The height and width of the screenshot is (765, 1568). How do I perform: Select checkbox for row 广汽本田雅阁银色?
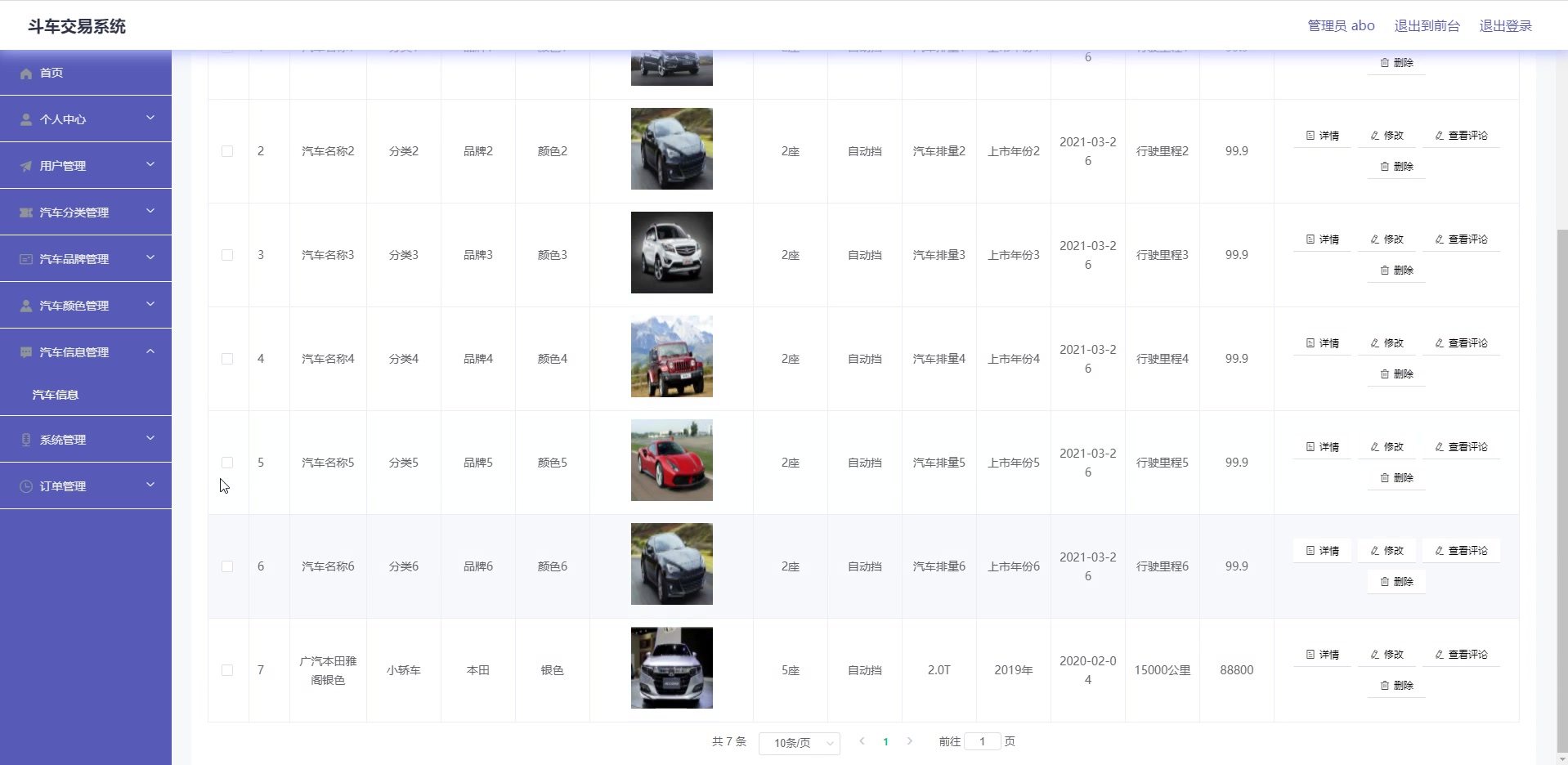coord(227,670)
